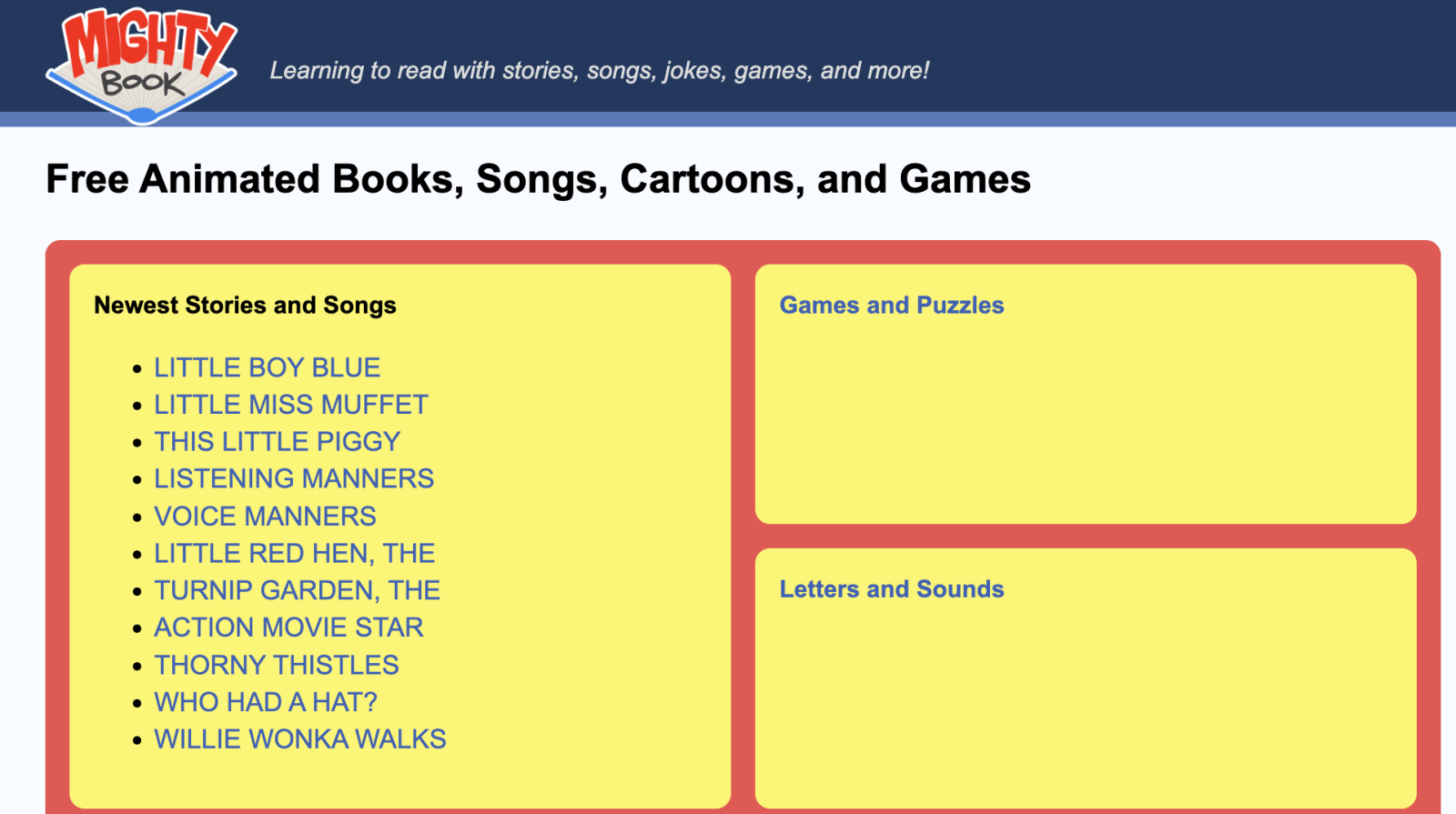Select WILLIE WONKA WALKS link
1456x814 pixels.
299,739
